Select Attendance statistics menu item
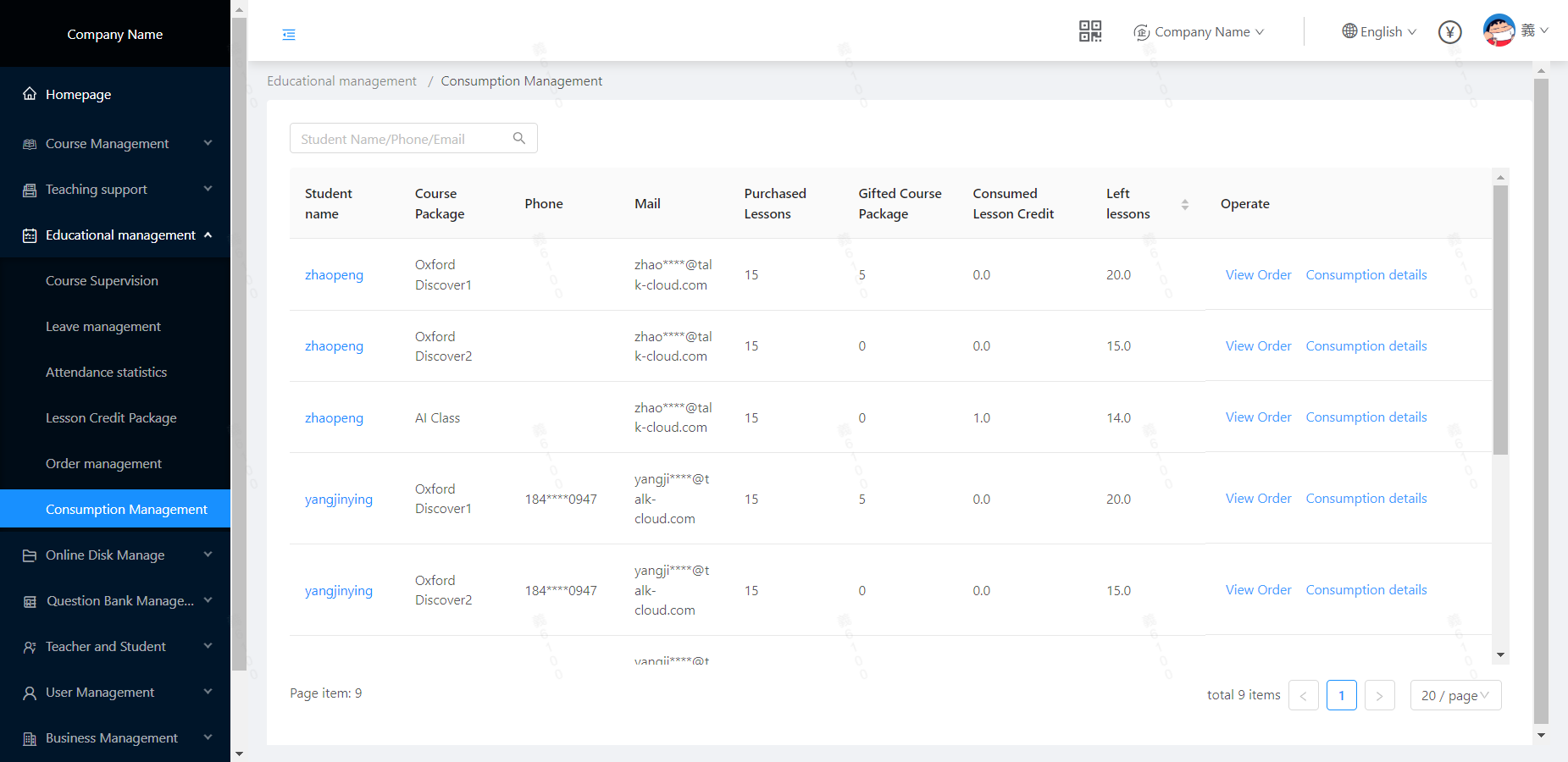This screenshot has height=762, width=1568. click(106, 373)
